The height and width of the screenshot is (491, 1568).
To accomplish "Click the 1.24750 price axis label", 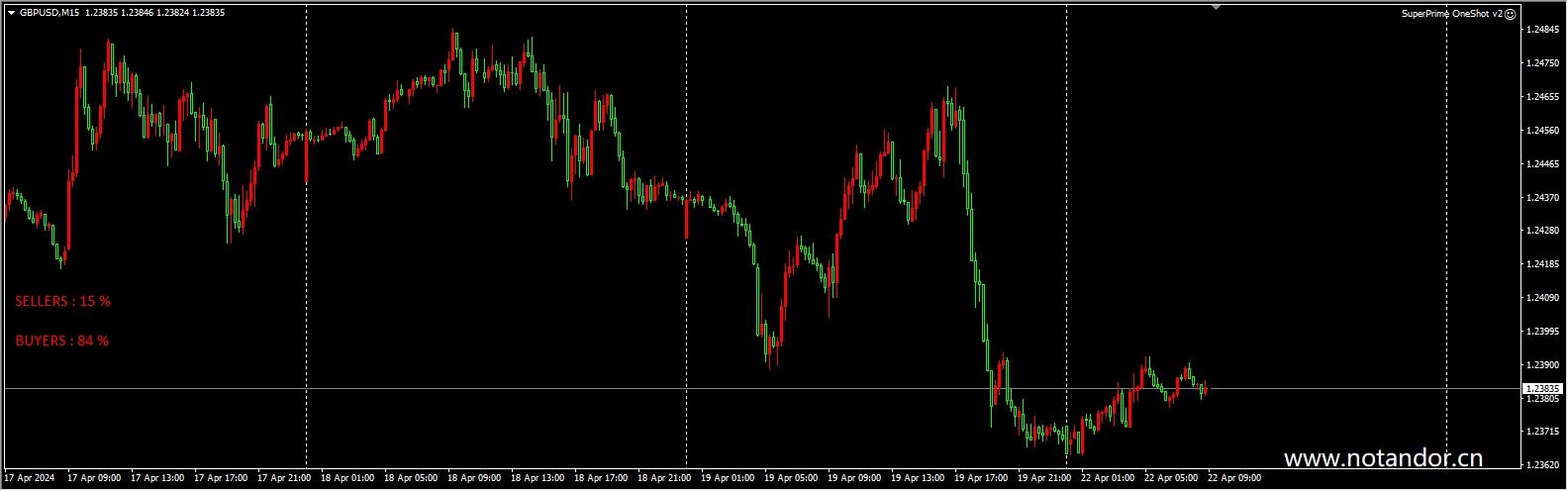I will pos(1542,63).
